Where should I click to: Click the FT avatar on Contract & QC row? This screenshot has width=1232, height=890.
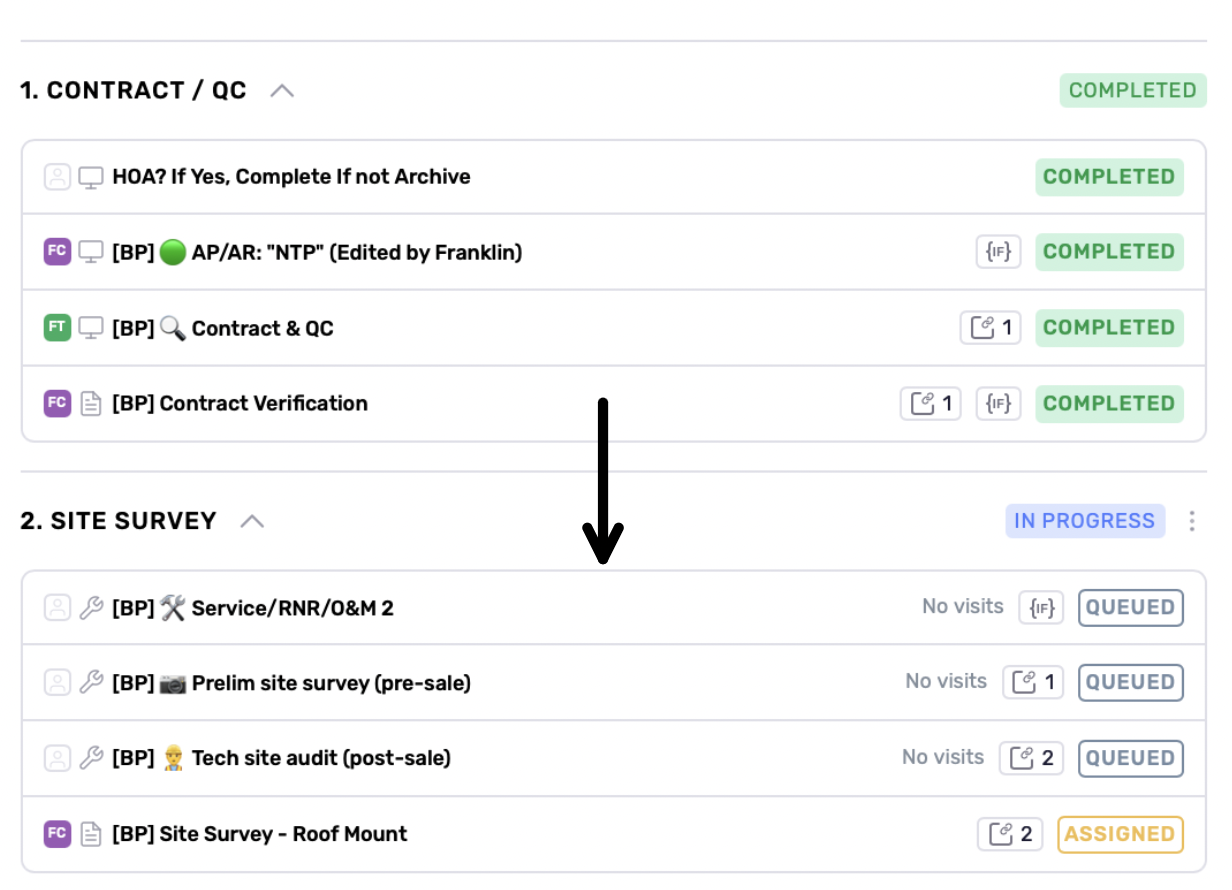[58, 328]
